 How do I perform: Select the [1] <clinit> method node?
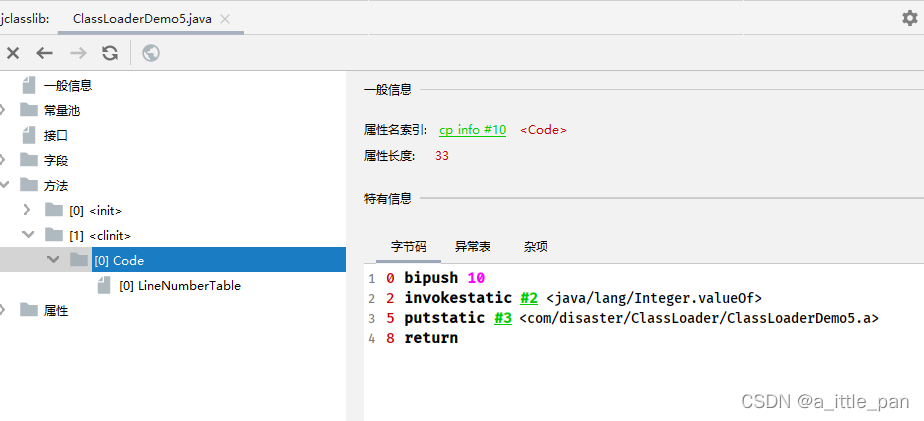coord(100,235)
